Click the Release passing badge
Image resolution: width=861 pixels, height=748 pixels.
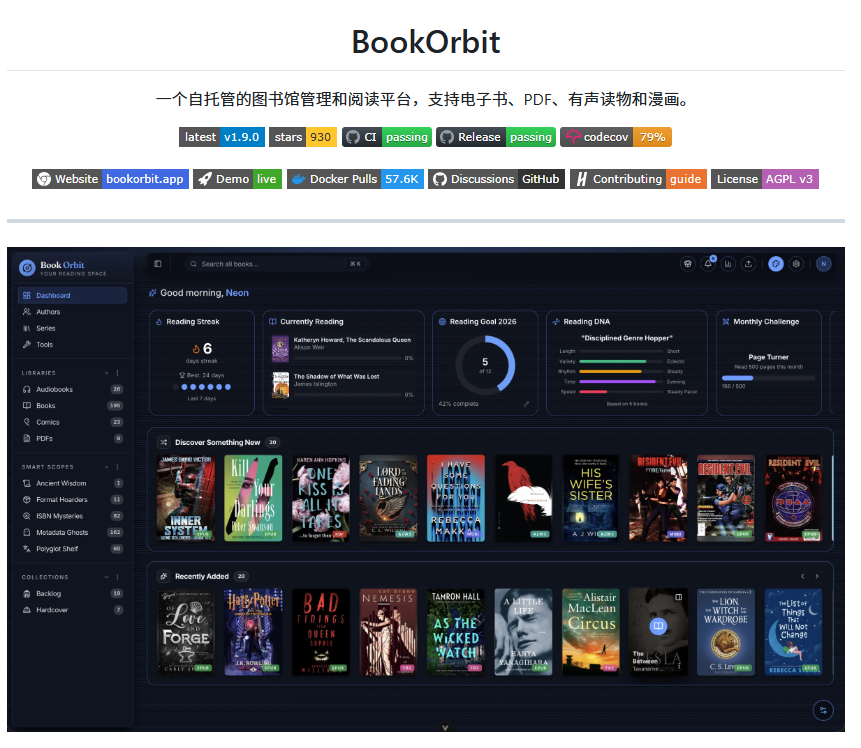click(x=496, y=137)
